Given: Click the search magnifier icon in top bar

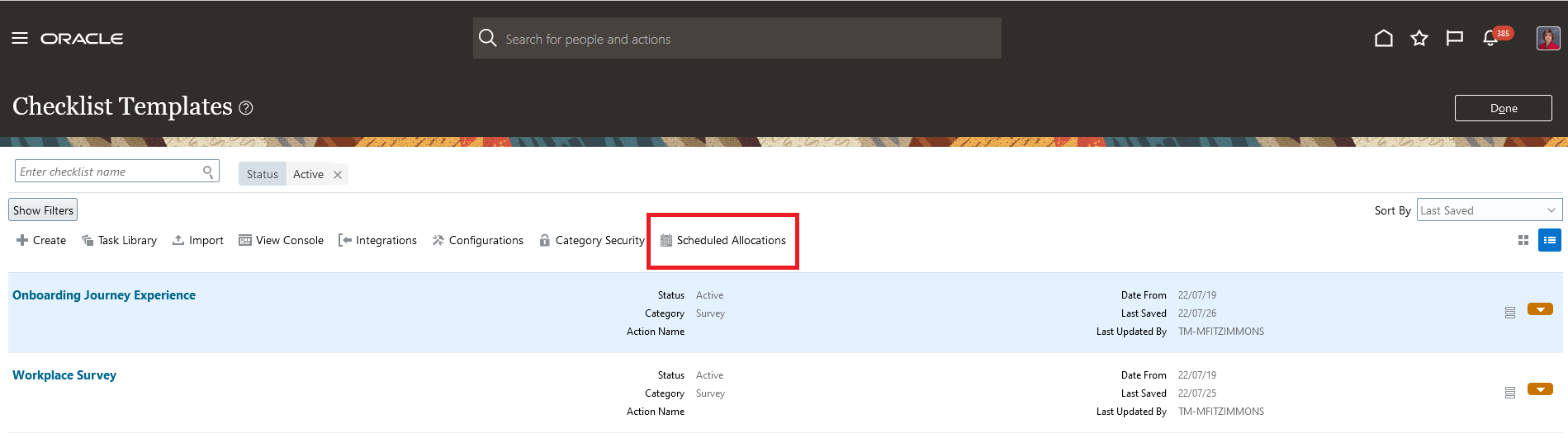Looking at the screenshot, I should pos(488,39).
